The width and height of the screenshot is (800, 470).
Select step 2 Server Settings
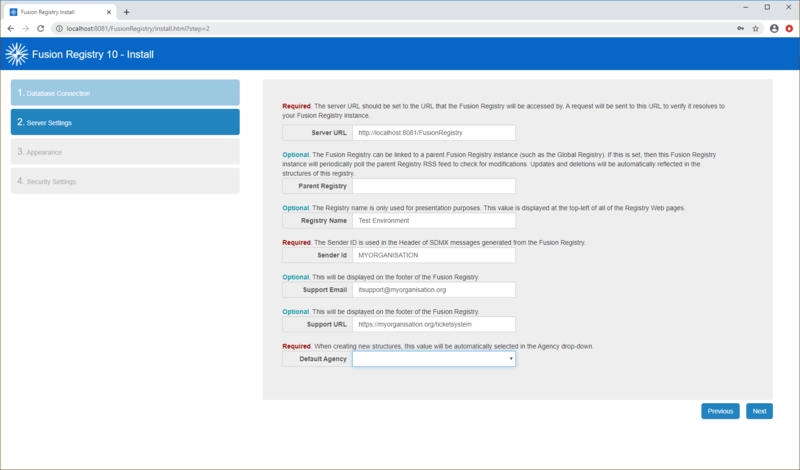pos(125,122)
